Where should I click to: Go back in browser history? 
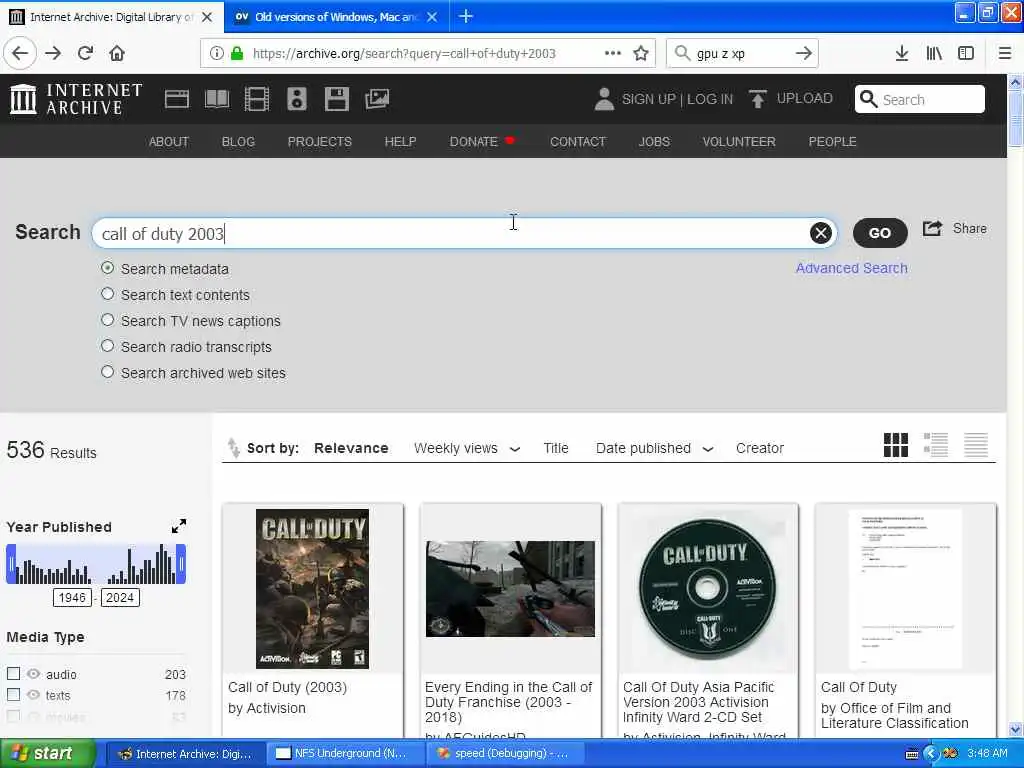[x=20, y=54]
